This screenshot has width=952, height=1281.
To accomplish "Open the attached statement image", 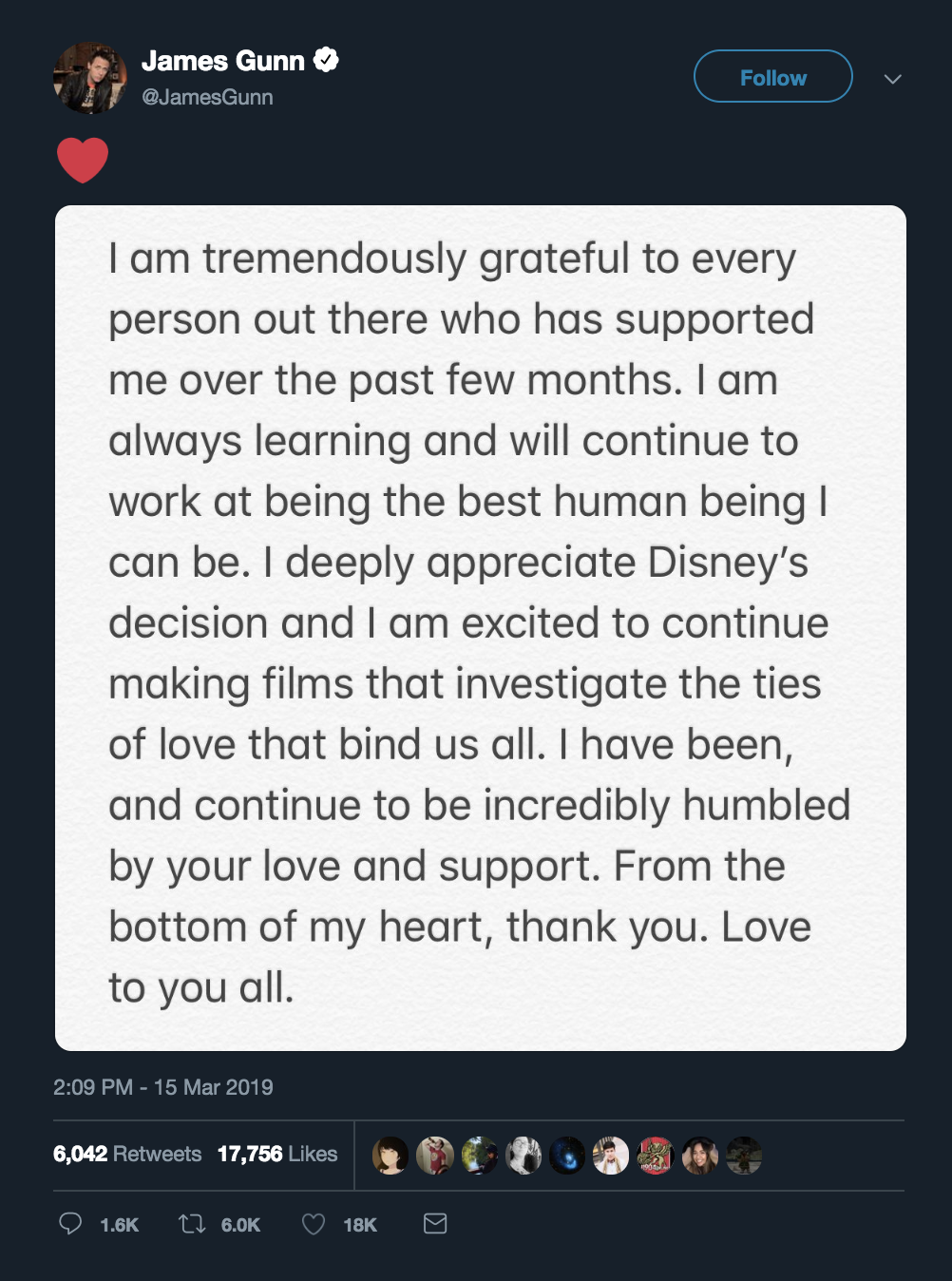I will coord(480,627).
